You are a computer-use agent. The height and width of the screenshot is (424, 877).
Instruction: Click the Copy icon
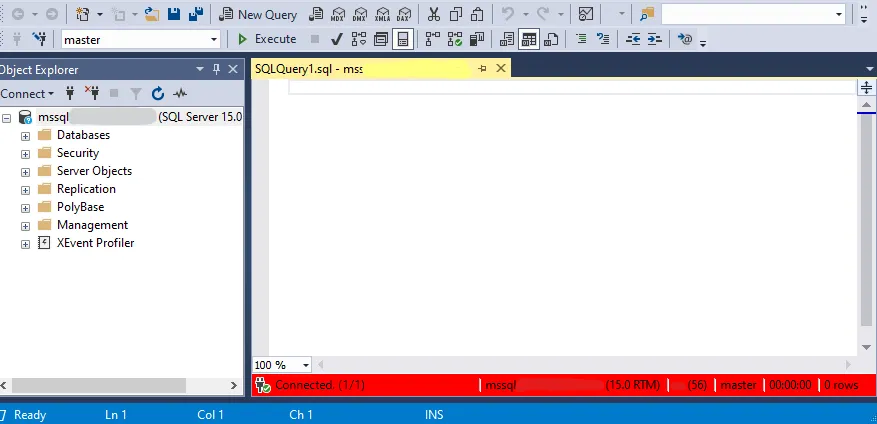[x=456, y=15]
